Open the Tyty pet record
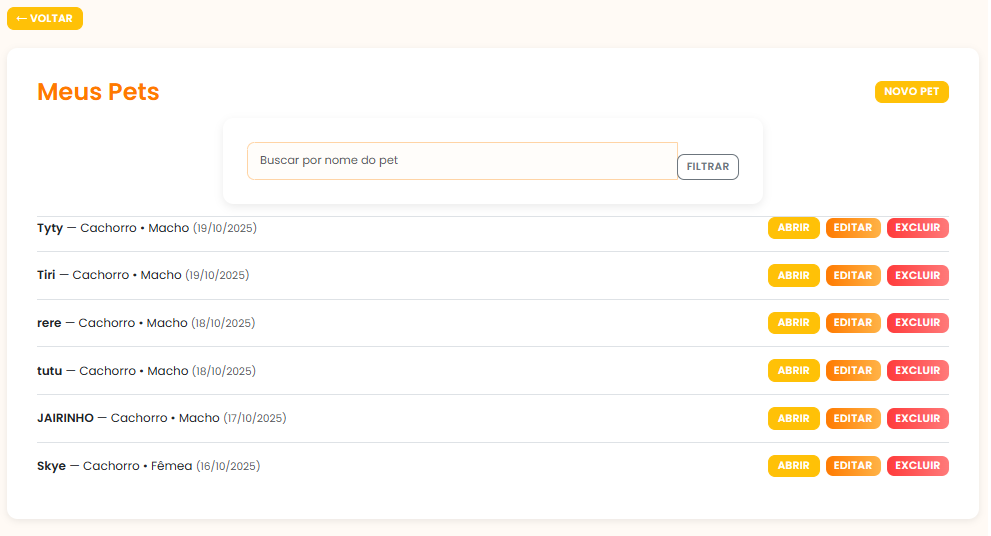Viewport: 991px width, 536px height. tap(793, 228)
